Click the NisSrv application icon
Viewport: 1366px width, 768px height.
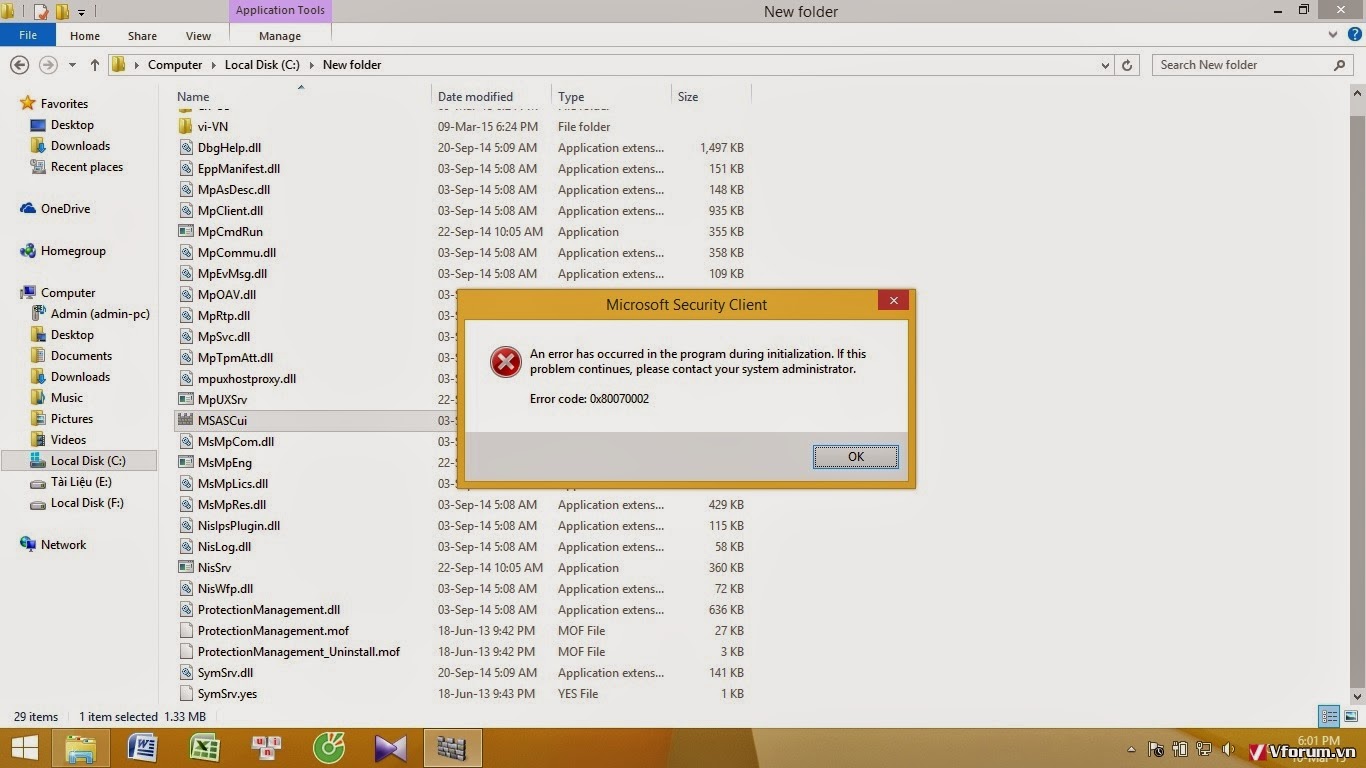[185, 567]
